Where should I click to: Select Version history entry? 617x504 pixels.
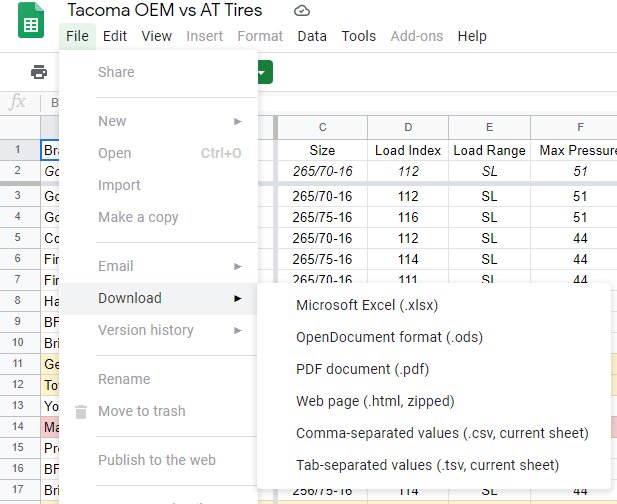coord(158,330)
